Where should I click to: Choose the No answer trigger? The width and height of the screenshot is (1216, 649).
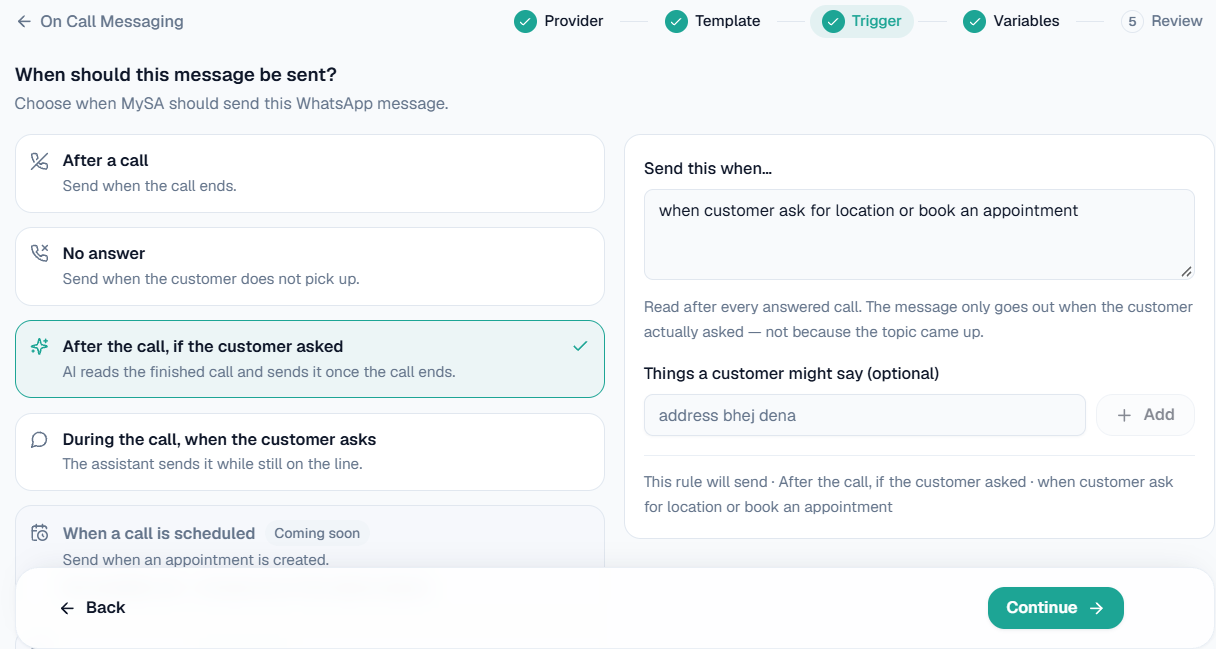(310, 266)
